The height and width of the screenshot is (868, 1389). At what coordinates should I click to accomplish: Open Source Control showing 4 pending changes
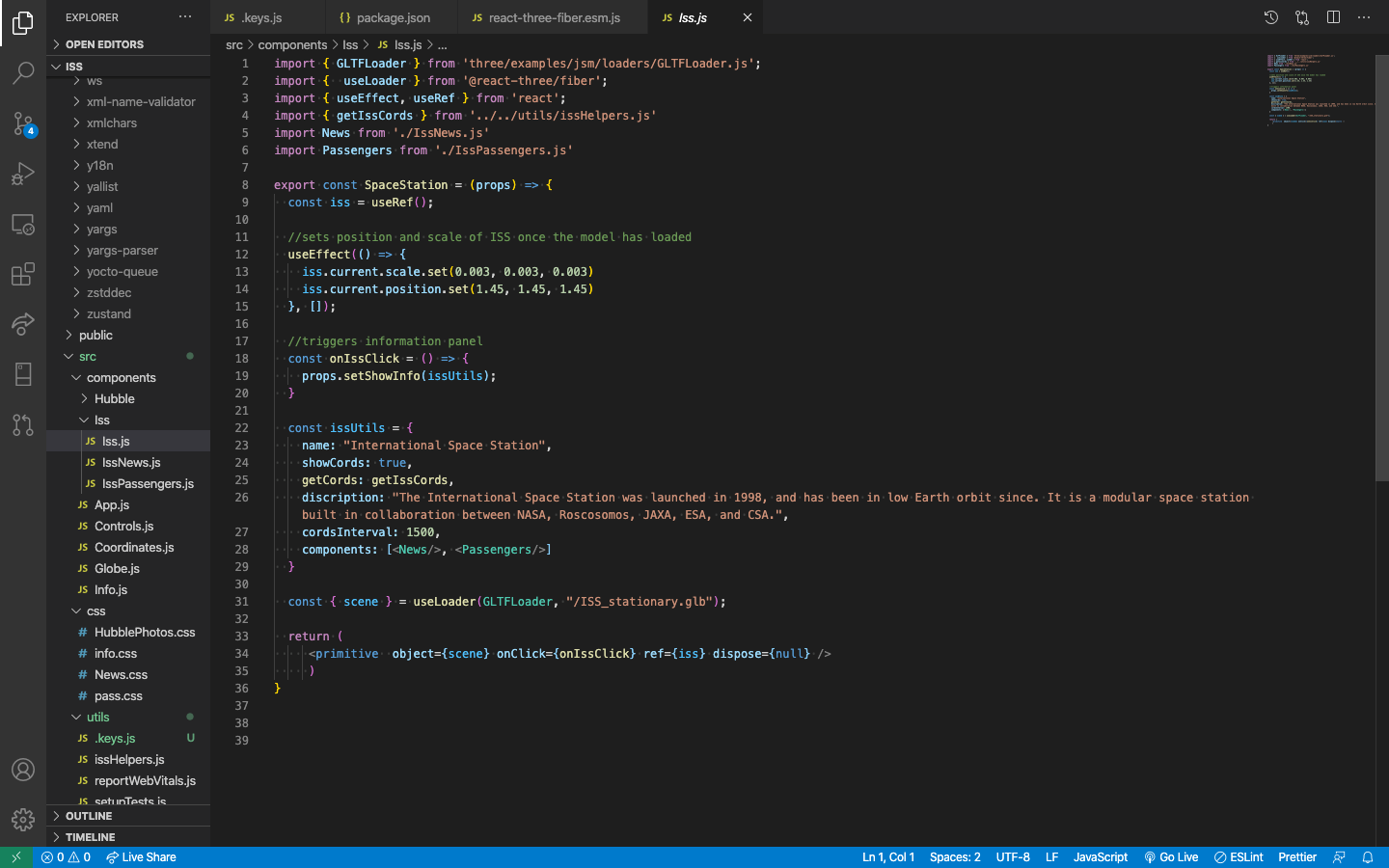pos(23,123)
